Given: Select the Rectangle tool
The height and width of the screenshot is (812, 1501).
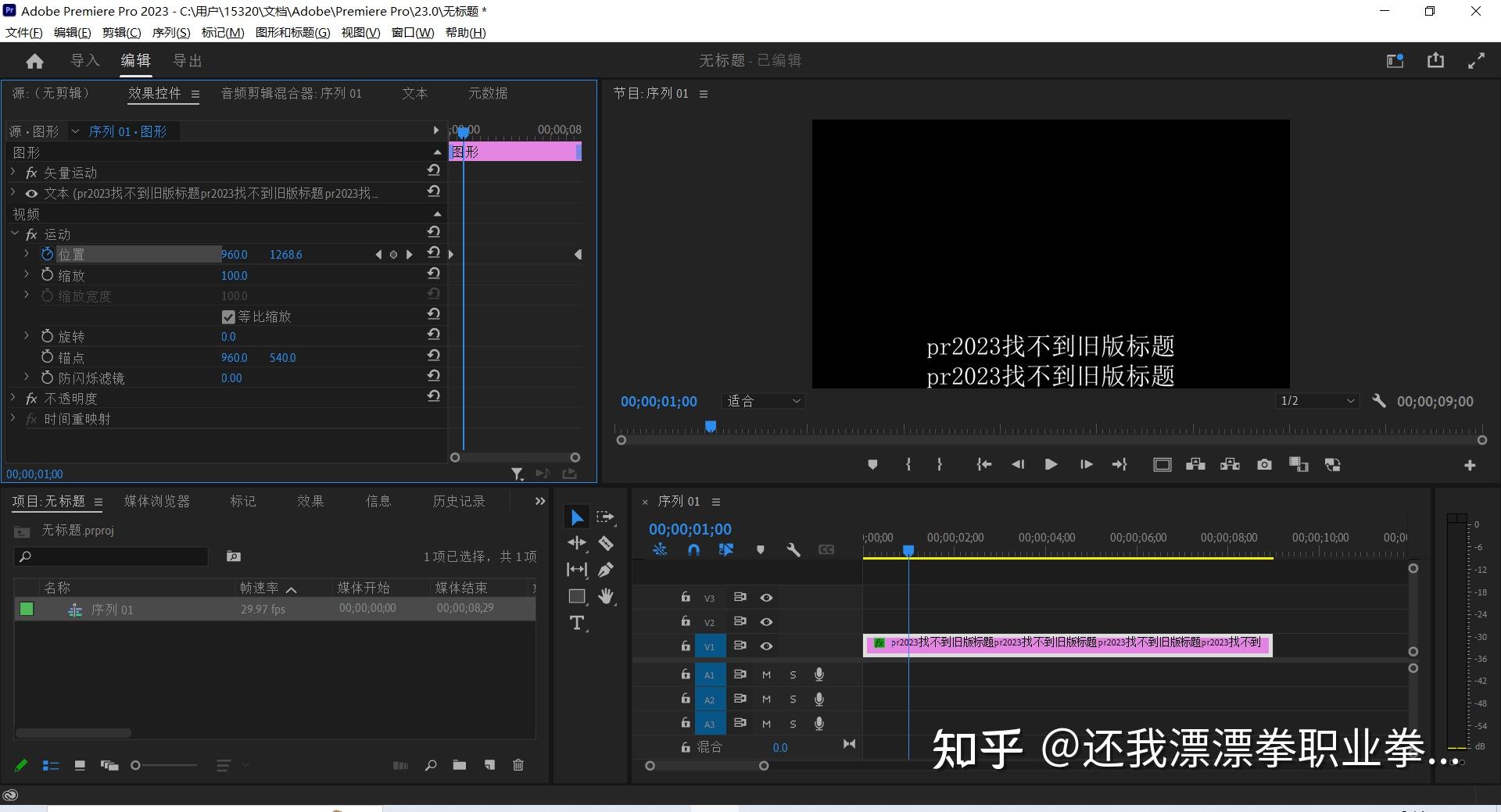Looking at the screenshot, I should [x=577, y=596].
